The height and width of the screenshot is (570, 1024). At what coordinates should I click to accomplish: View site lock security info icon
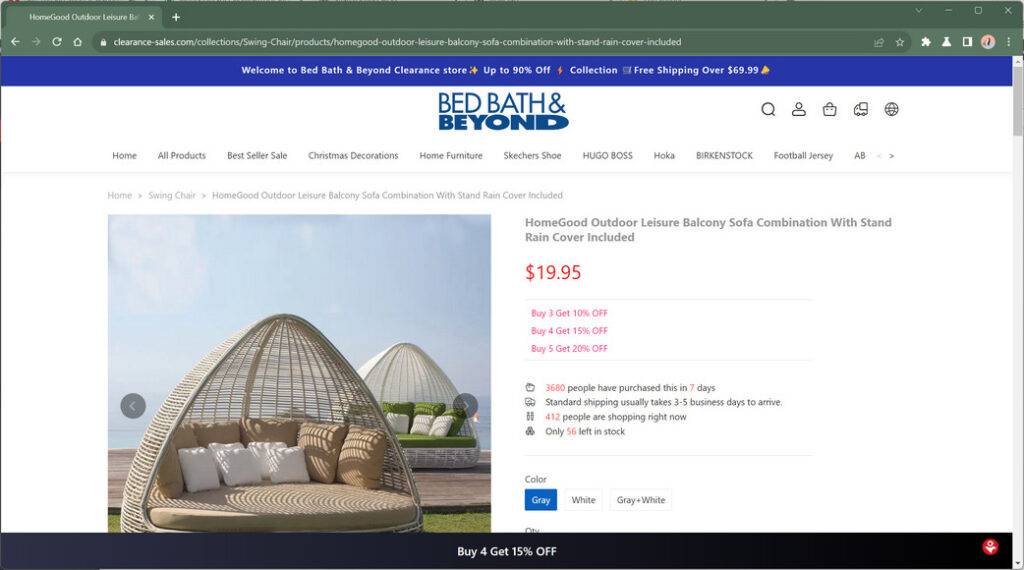pyautogui.click(x=103, y=42)
